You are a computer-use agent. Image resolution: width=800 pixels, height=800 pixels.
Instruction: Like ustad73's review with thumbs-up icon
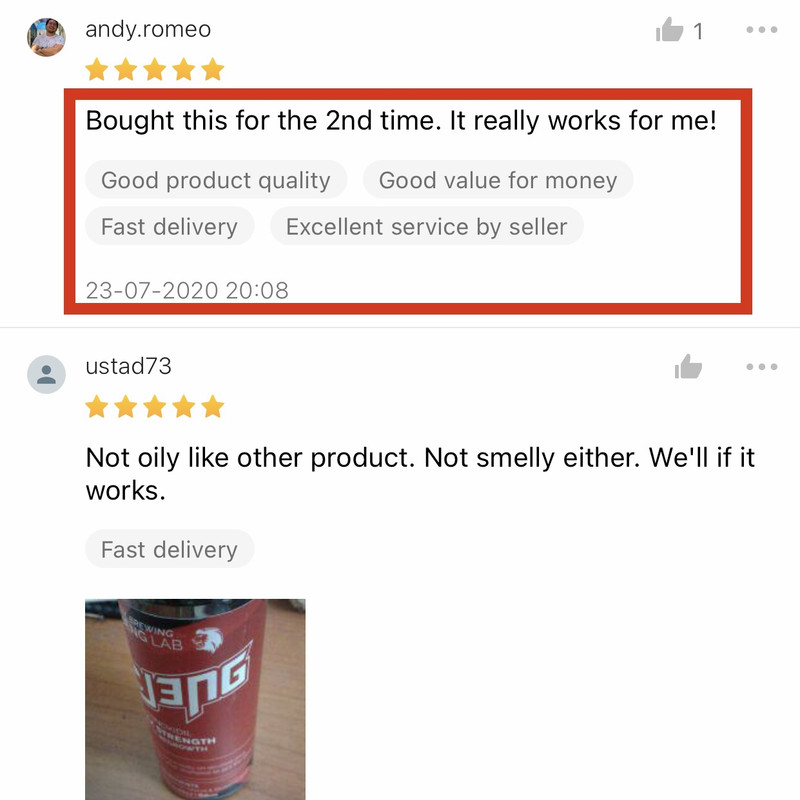point(688,367)
